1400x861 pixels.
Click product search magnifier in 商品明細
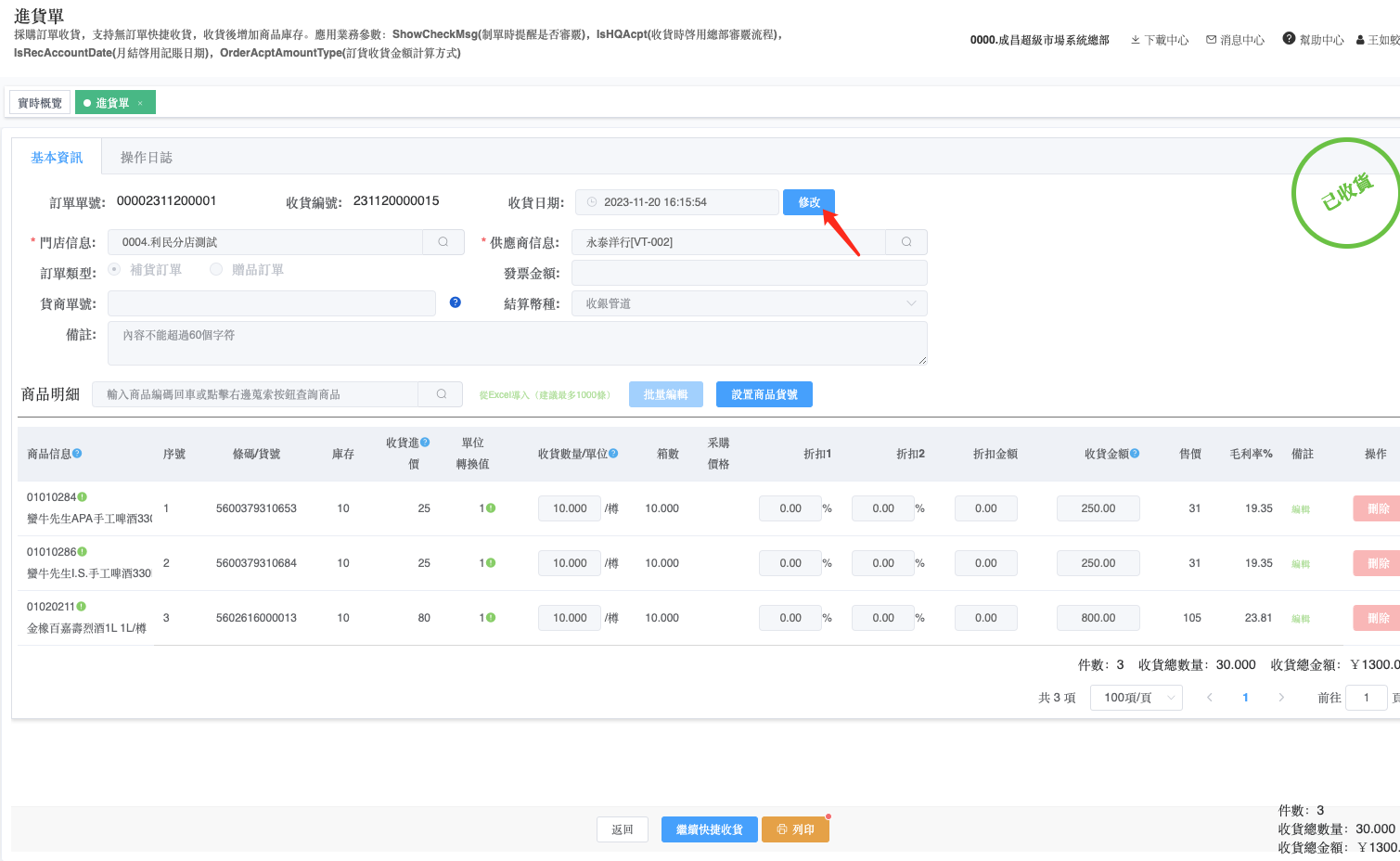coord(442,394)
